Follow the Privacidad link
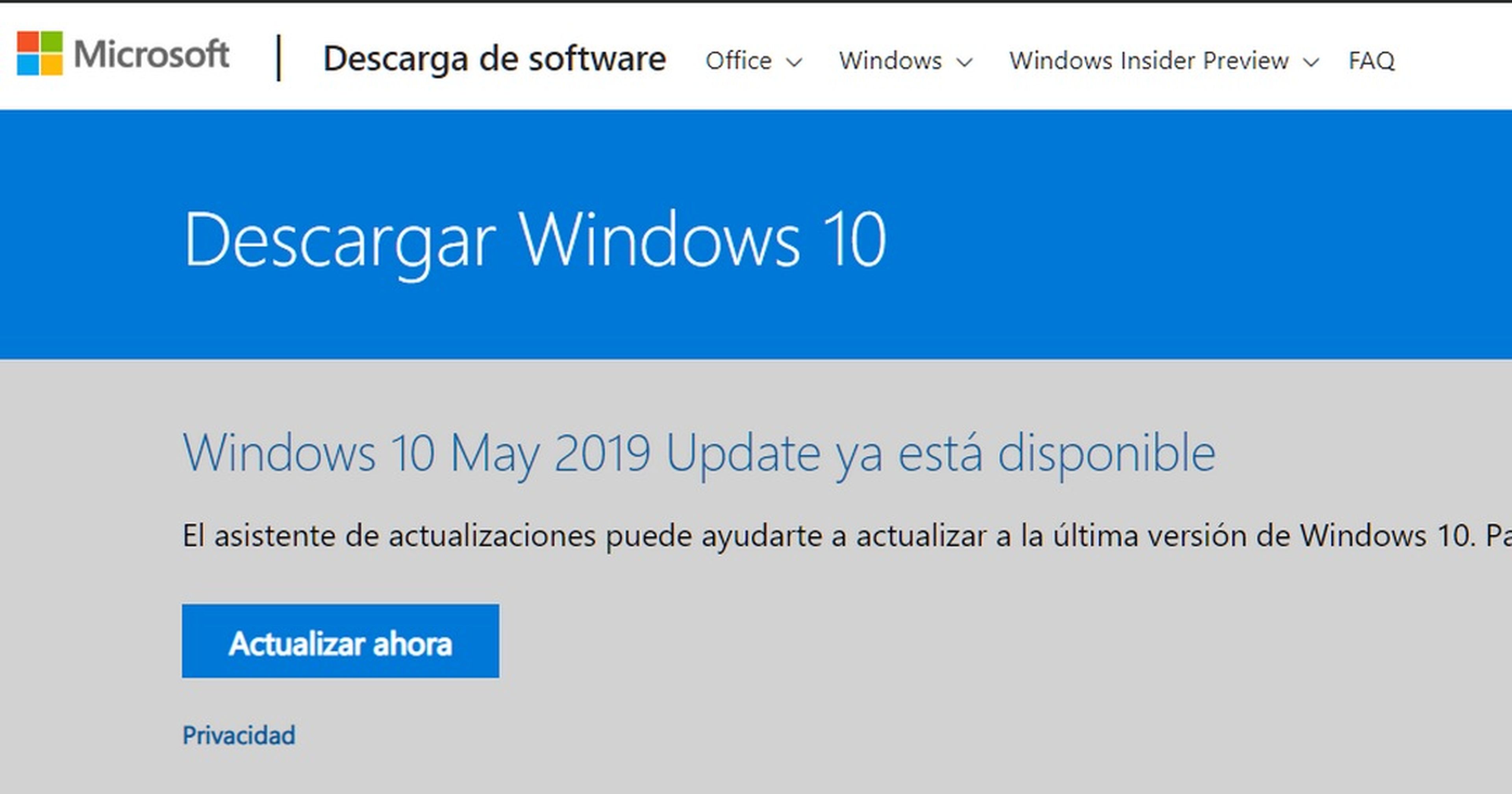The image size is (1512, 794). [x=239, y=735]
